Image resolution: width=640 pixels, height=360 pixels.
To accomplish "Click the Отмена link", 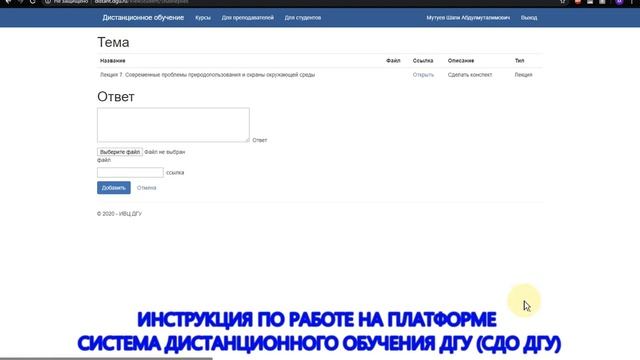I will click(x=147, y=188).
